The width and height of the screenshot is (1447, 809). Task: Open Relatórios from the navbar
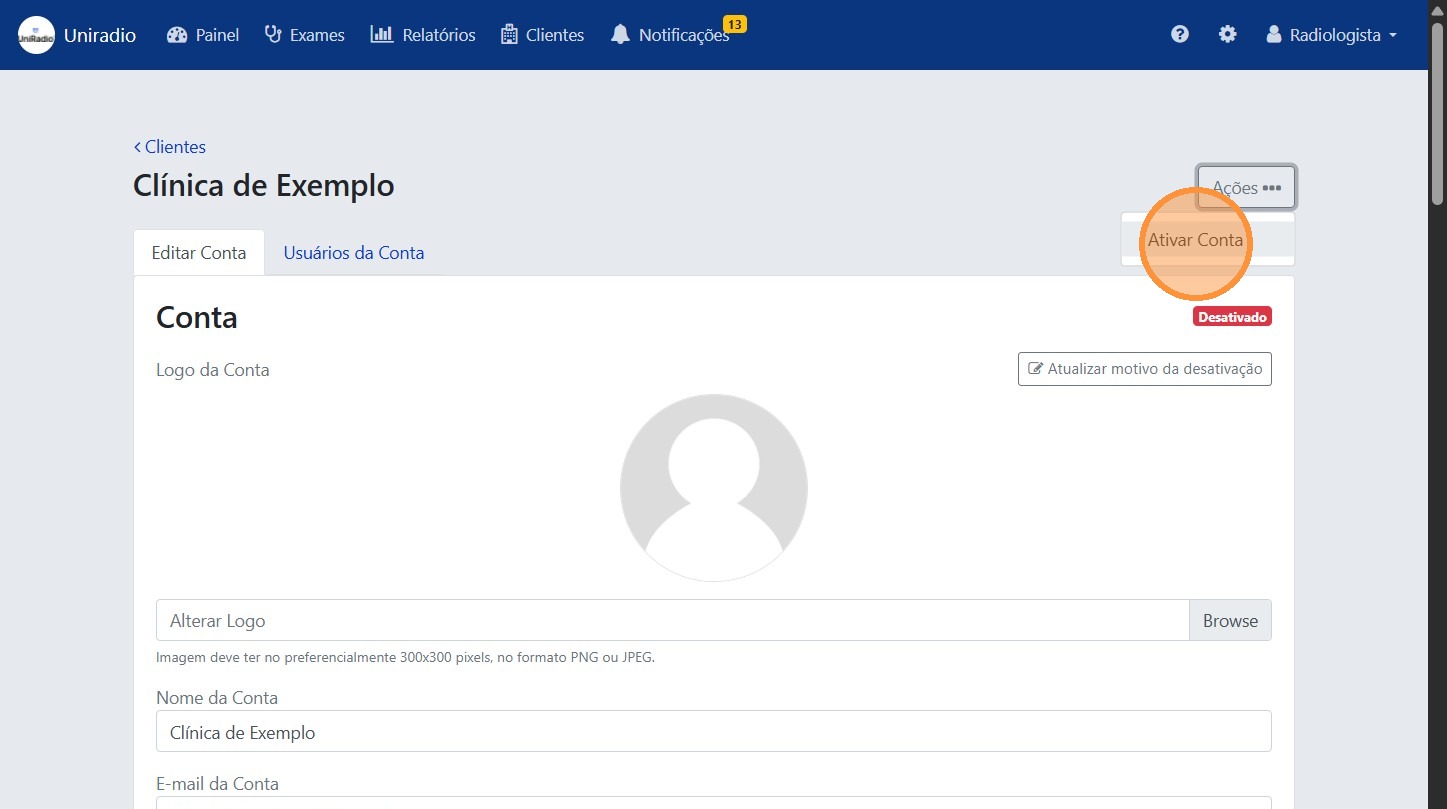(x=423, y=35)
